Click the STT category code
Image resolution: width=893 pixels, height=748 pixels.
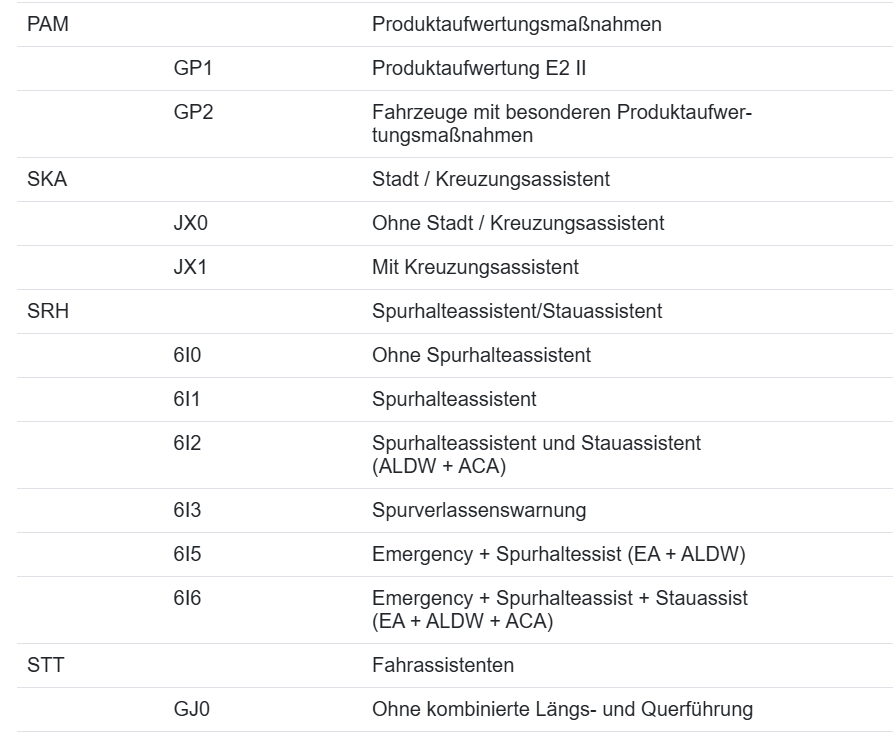[46, 665]
